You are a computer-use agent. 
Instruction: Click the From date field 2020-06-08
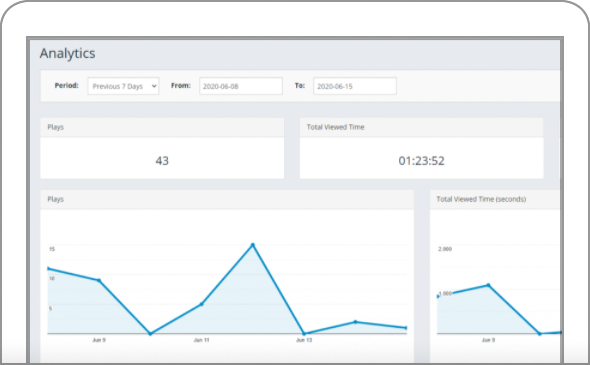[241, 86]
